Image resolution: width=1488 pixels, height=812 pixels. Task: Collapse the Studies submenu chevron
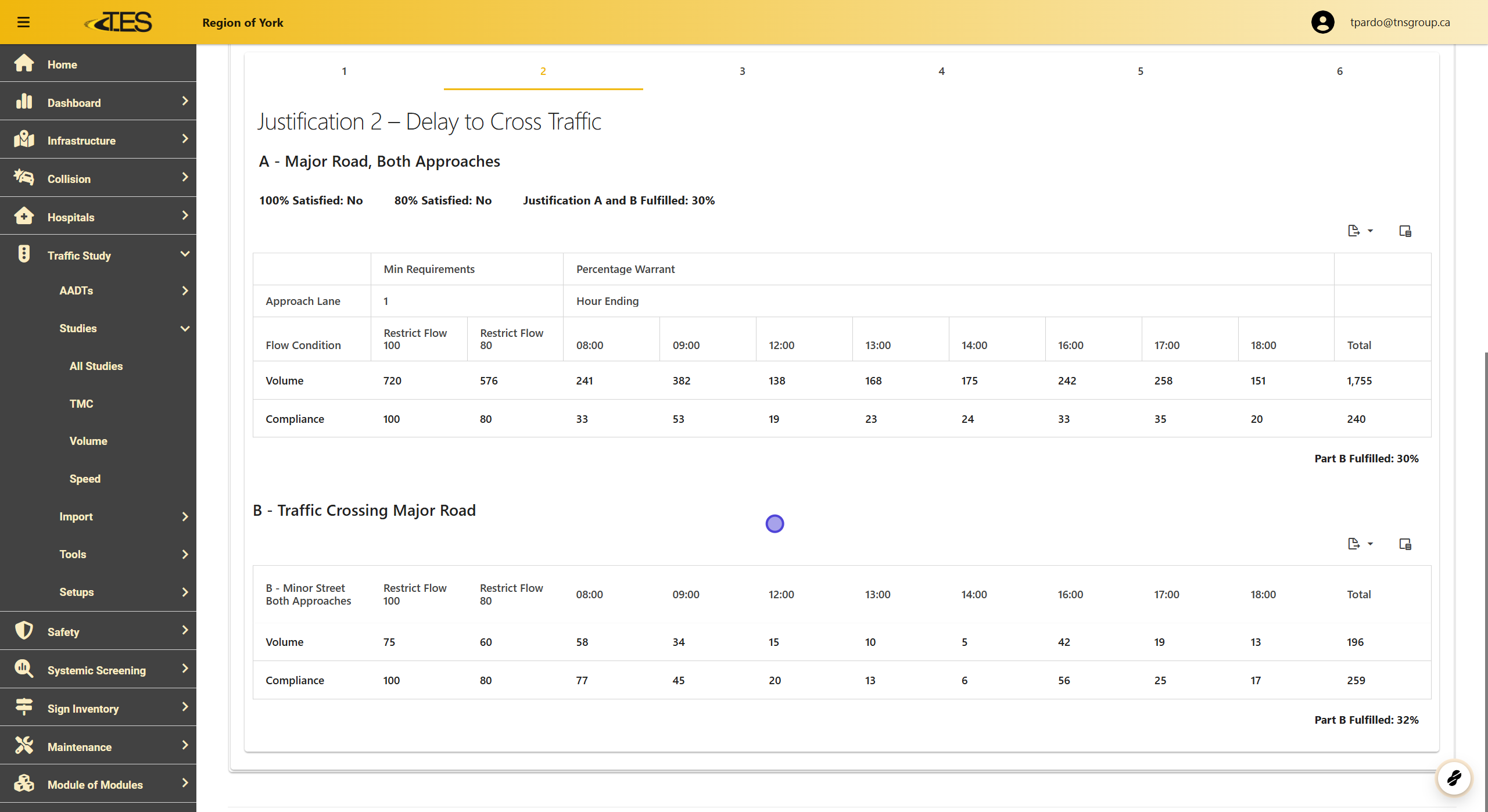(185, 328)
